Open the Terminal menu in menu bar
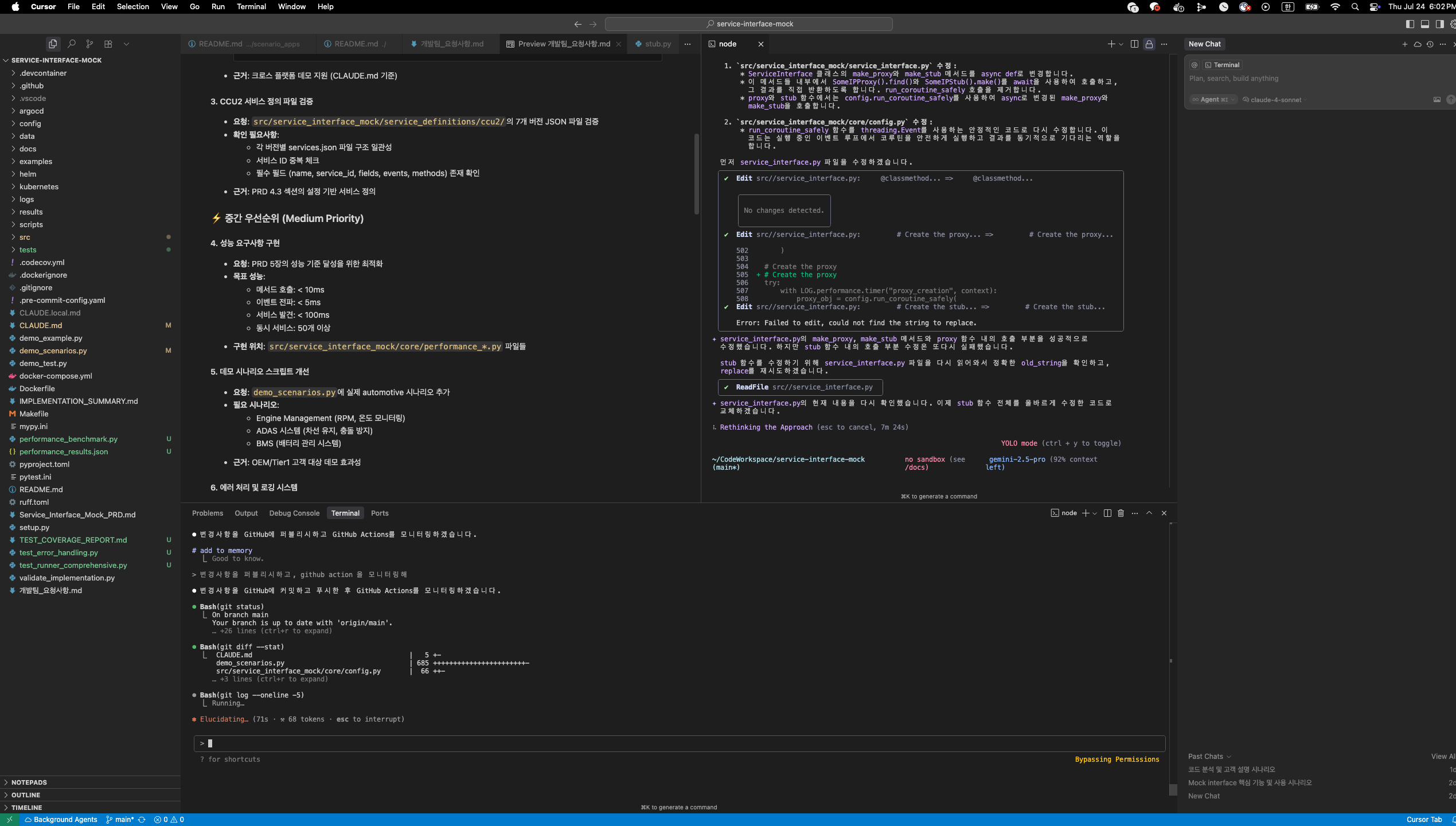Viewport: 1456px width, 826px height. point(251,7)
